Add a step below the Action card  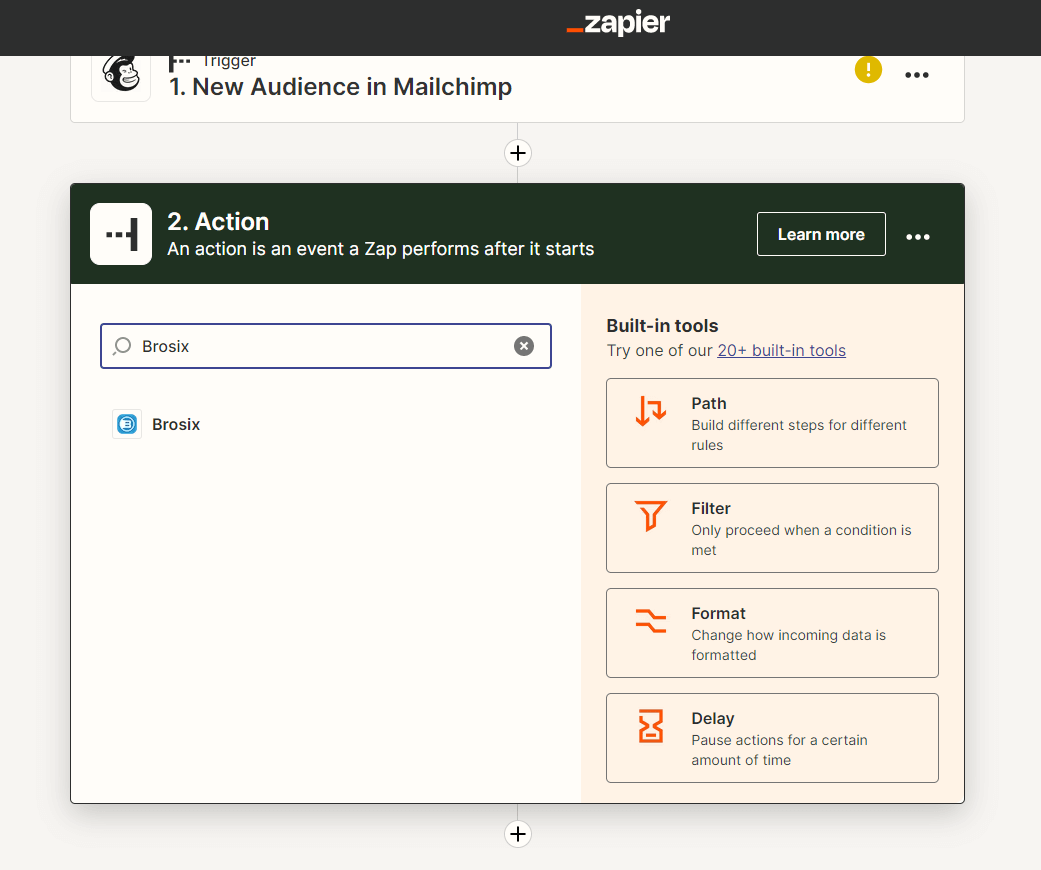click(518, 834)
